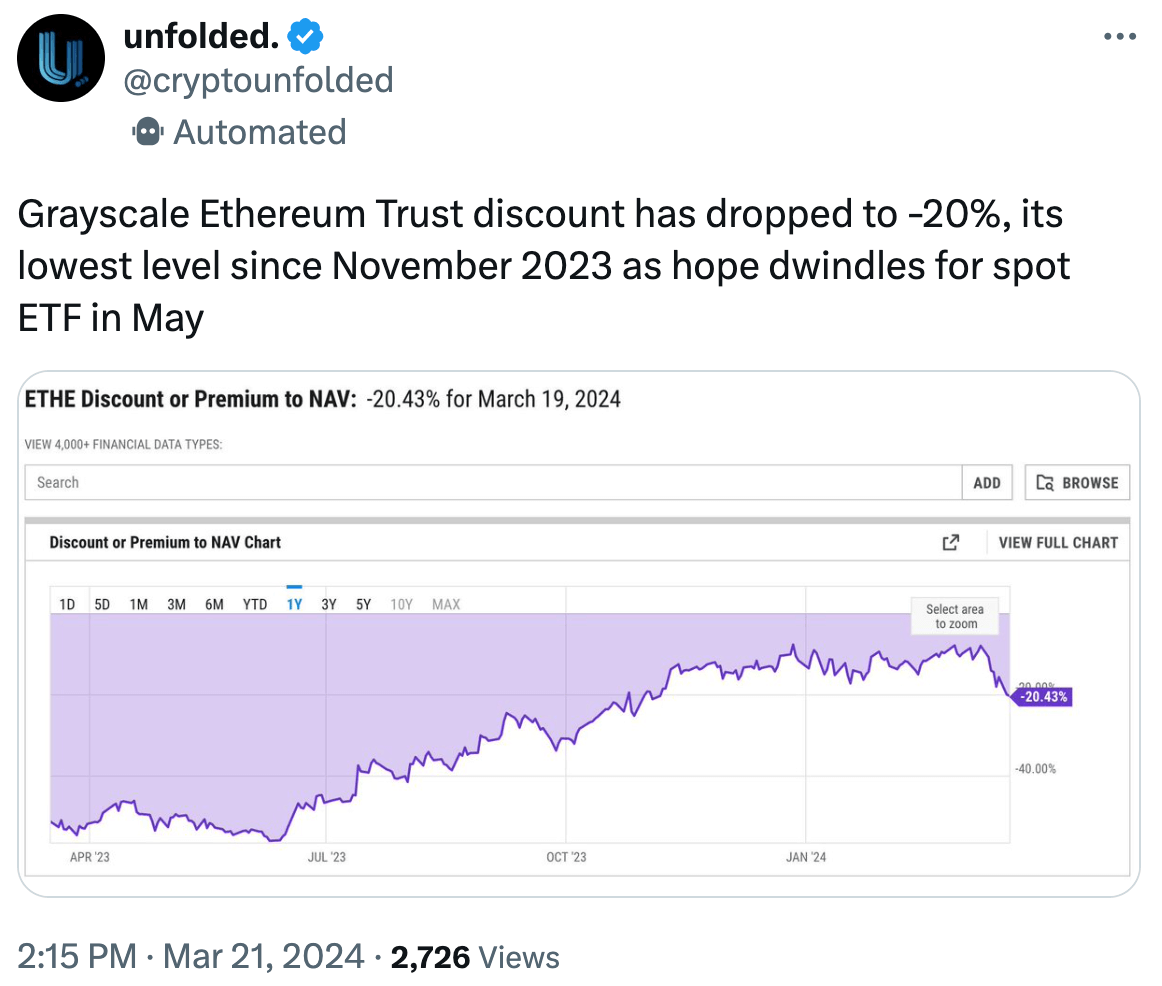Click the blue verified badge
Image resolution: width=1162 pixels, height=986 pixels.
[x=303, y=34]
